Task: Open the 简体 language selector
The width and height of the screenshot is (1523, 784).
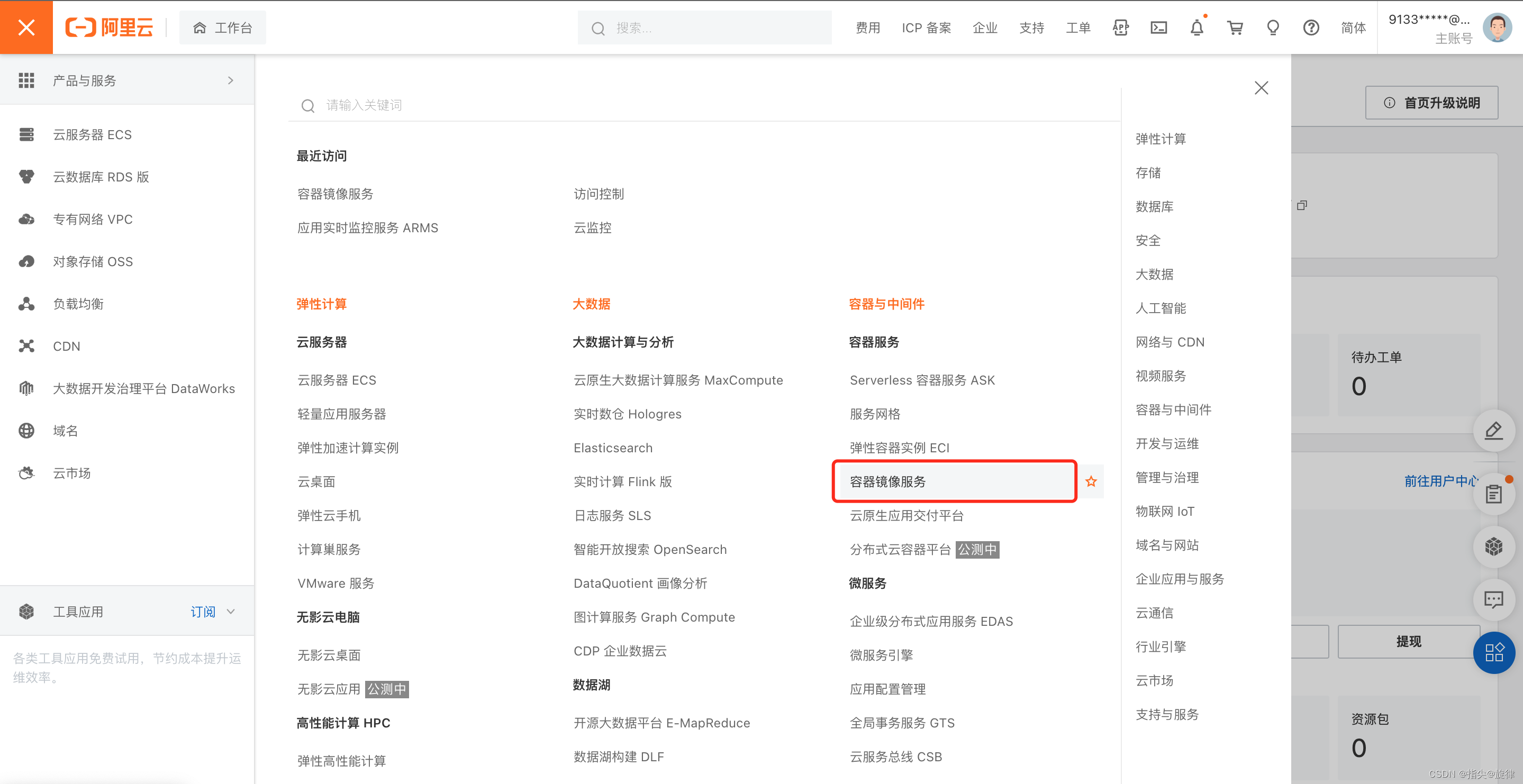Action: point(1353,28)
